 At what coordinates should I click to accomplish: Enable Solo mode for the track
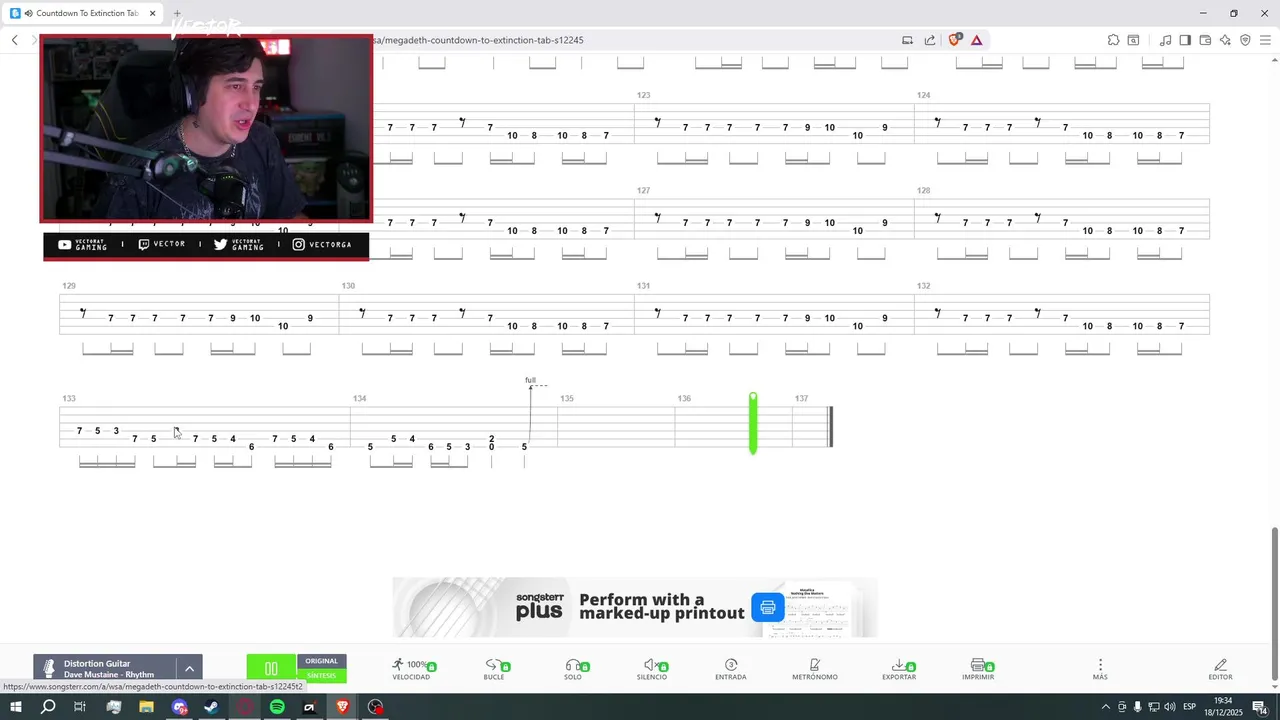tap(573, 669)
